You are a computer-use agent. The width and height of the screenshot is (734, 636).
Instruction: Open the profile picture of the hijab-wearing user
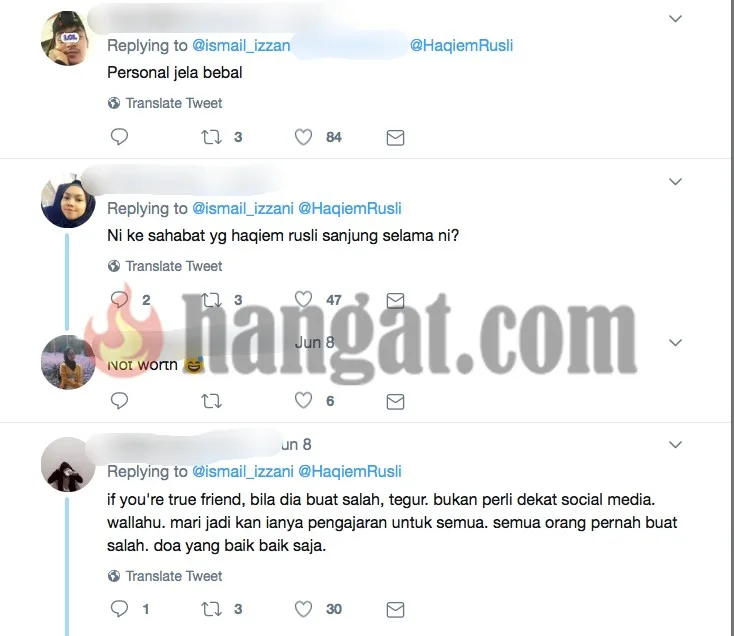(68, 201)
